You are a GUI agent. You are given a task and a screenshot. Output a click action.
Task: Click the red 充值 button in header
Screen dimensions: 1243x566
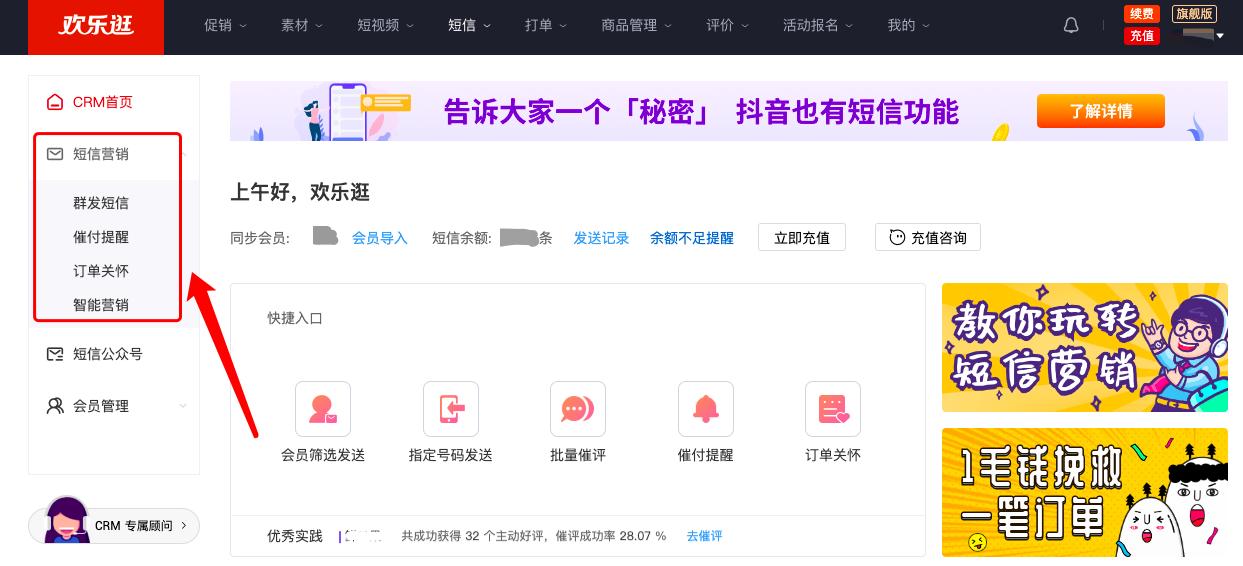[1141, 36]
